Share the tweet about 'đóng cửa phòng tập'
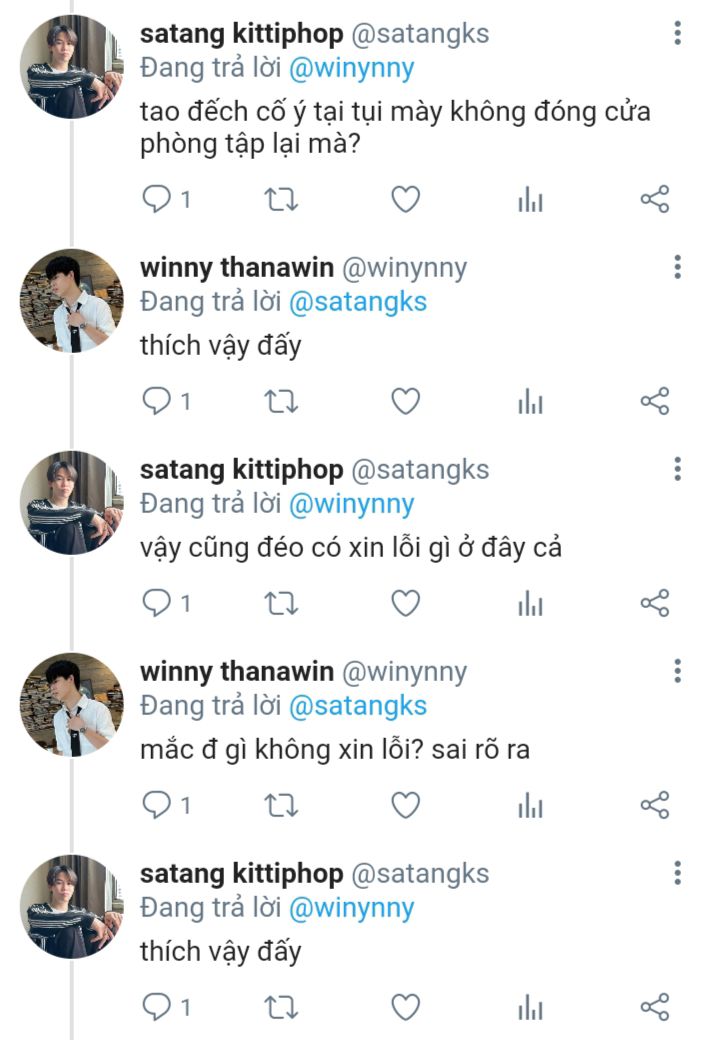This screenshot has width=720, height=1040. (654, 200)
